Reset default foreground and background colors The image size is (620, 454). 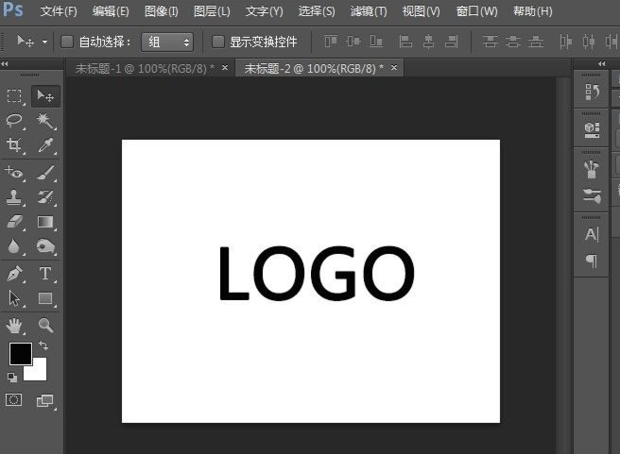12,377
